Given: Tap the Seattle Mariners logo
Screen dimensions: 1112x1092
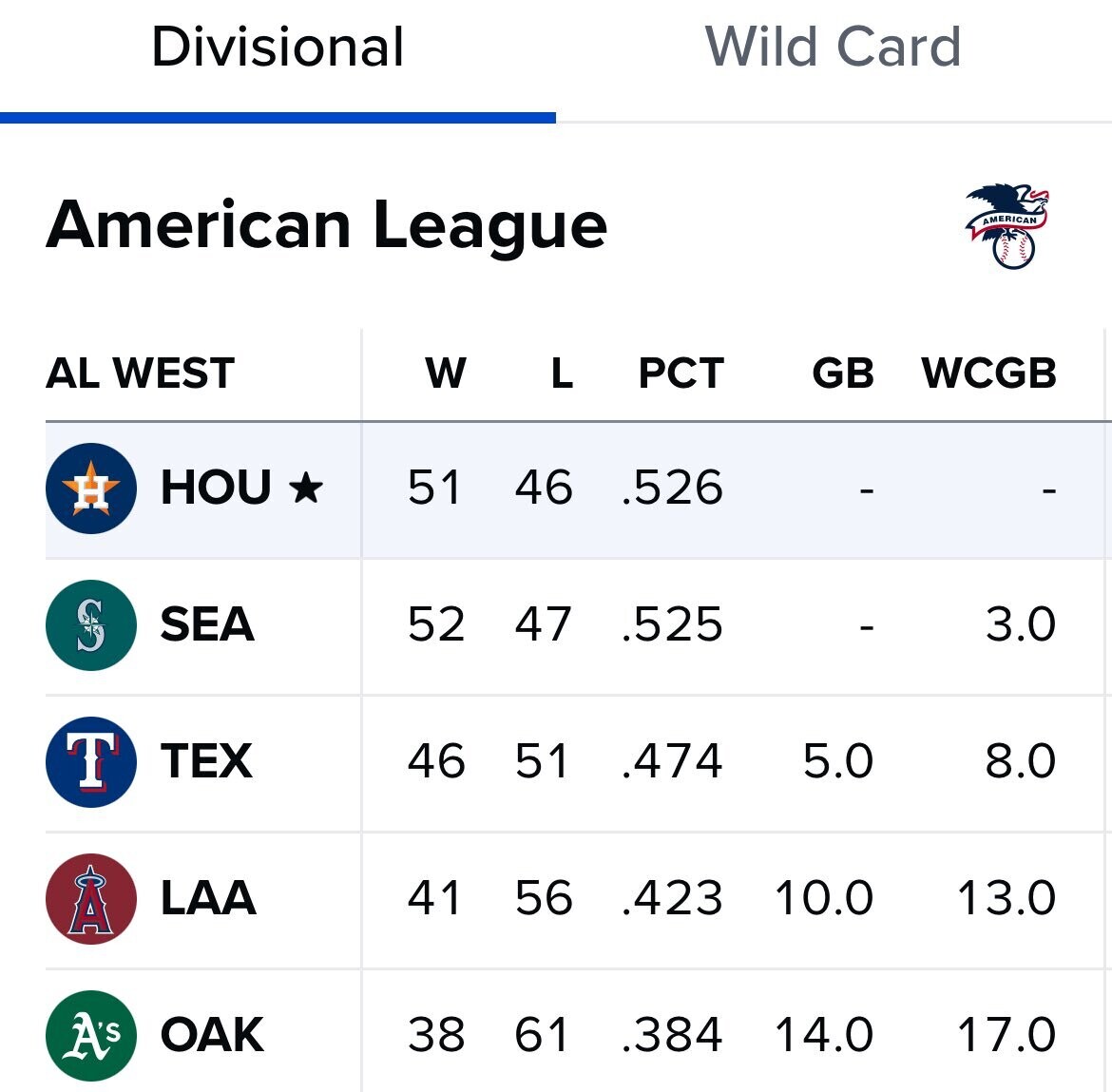Looking at the screenshot, I should point(91,625).
